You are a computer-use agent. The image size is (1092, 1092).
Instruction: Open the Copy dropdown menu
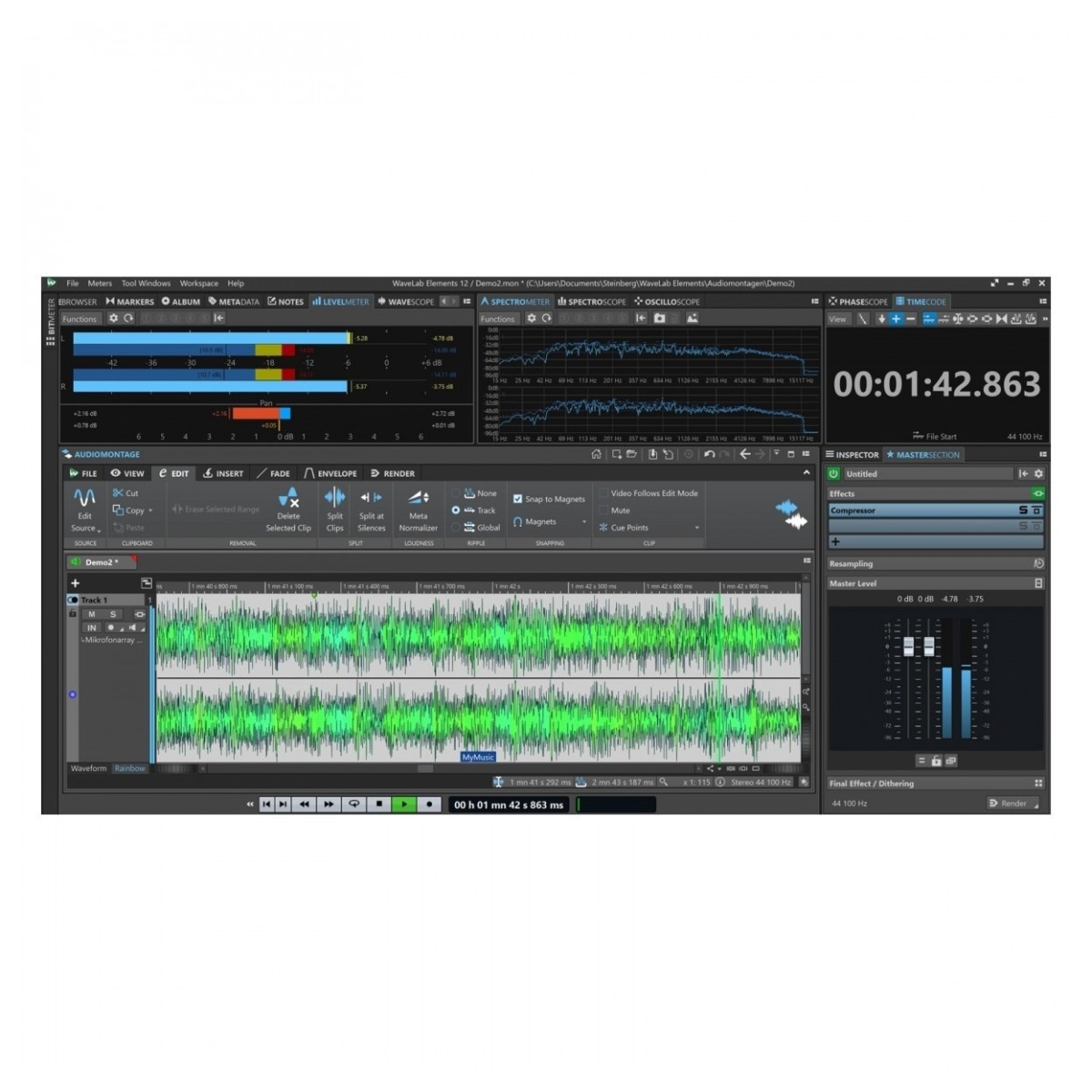pos(150,510)
